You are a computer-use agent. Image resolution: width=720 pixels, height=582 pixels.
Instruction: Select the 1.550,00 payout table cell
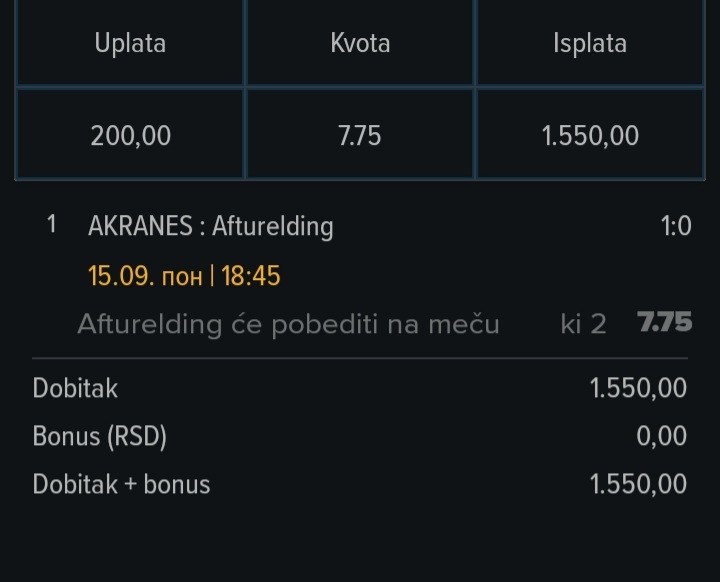[590, 136]
